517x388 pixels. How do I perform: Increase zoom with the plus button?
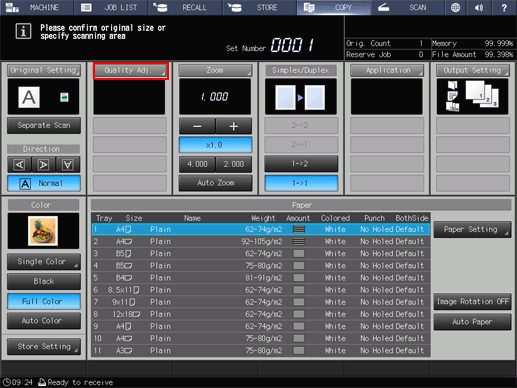[234, 126]
